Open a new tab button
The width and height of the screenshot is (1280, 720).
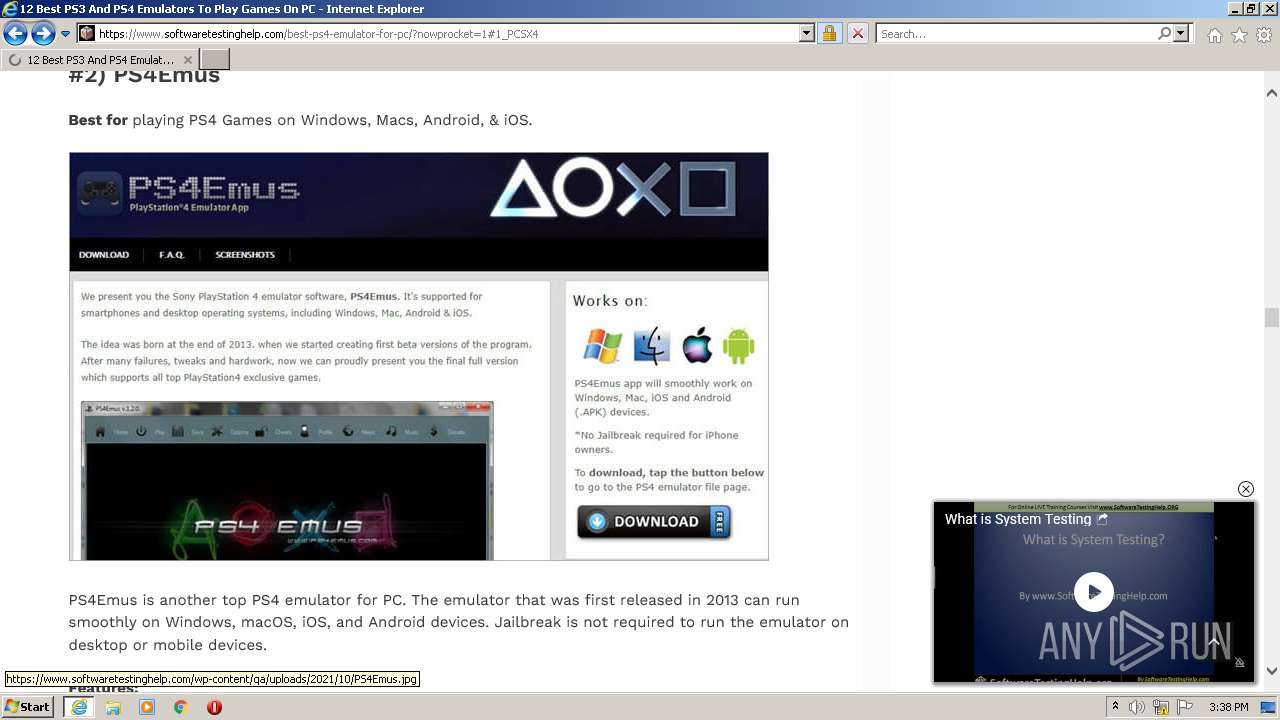[215, 60]
